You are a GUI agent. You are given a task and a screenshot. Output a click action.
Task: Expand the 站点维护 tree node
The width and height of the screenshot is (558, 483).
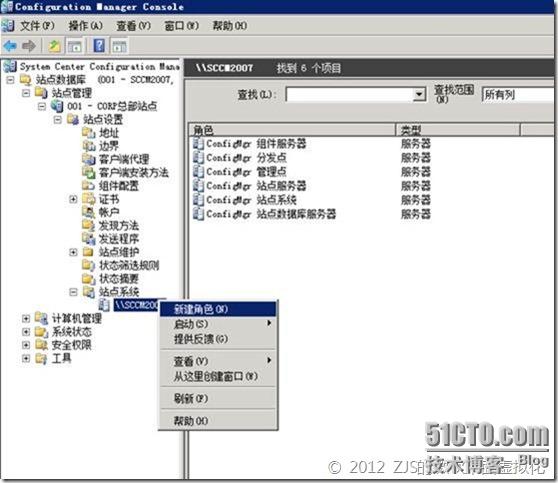click(x=73, y=252)
